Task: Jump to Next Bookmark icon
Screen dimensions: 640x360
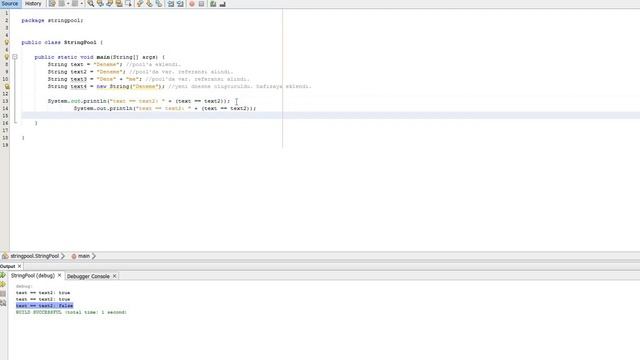Action: [x=149, y=4]
